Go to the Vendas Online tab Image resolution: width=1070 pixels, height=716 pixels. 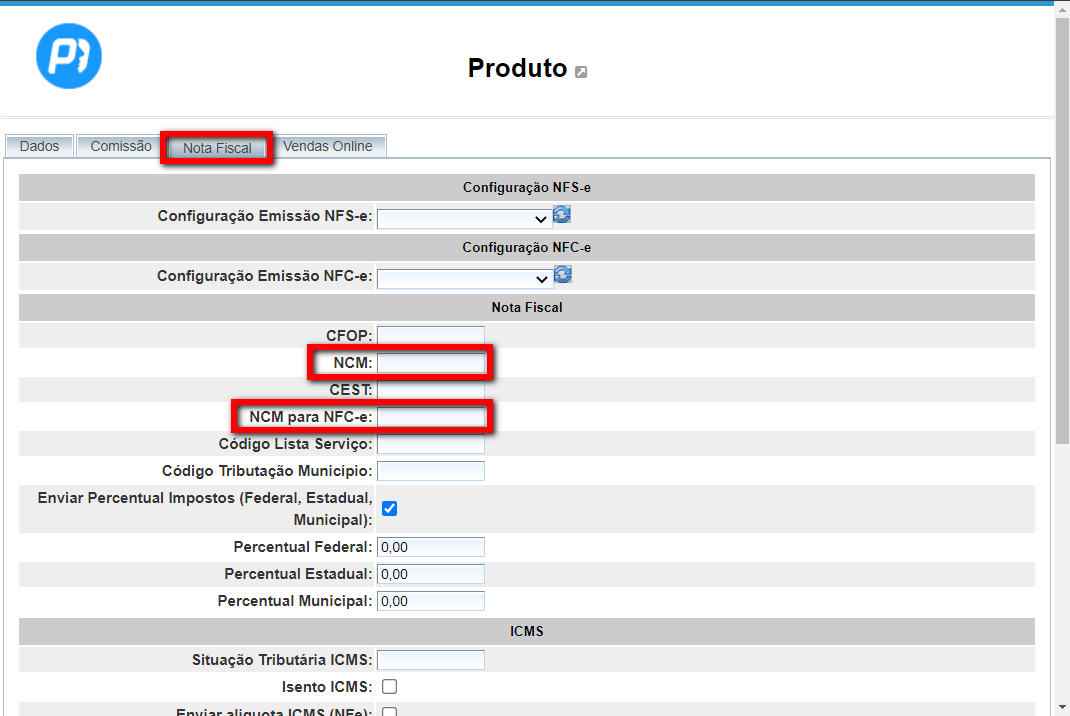tap(327, 146)
